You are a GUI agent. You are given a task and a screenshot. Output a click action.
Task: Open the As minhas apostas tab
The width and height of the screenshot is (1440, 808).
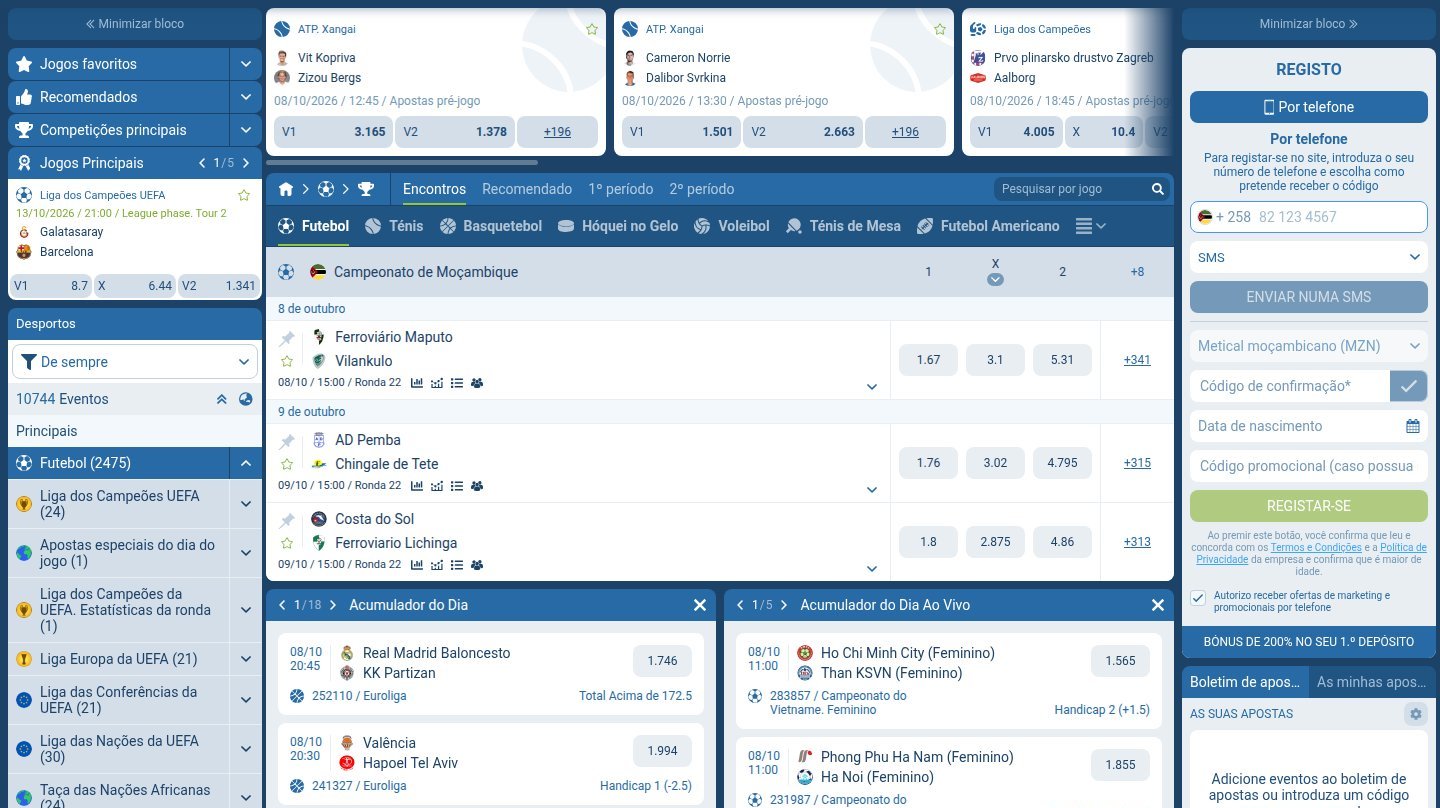pos(1372,682)
